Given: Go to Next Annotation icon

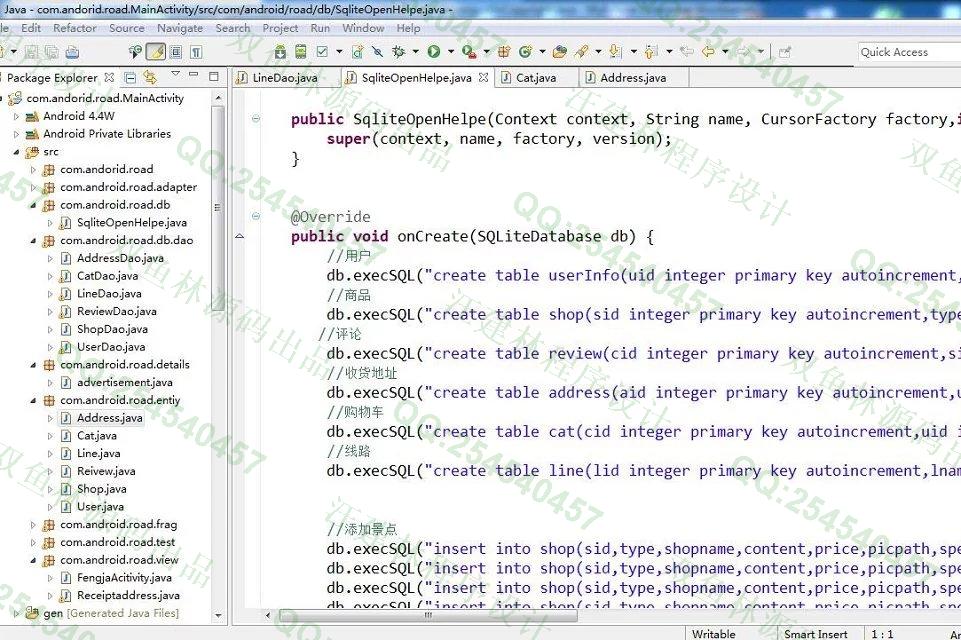Looking at the screenshot, I should tap(616, 52).
